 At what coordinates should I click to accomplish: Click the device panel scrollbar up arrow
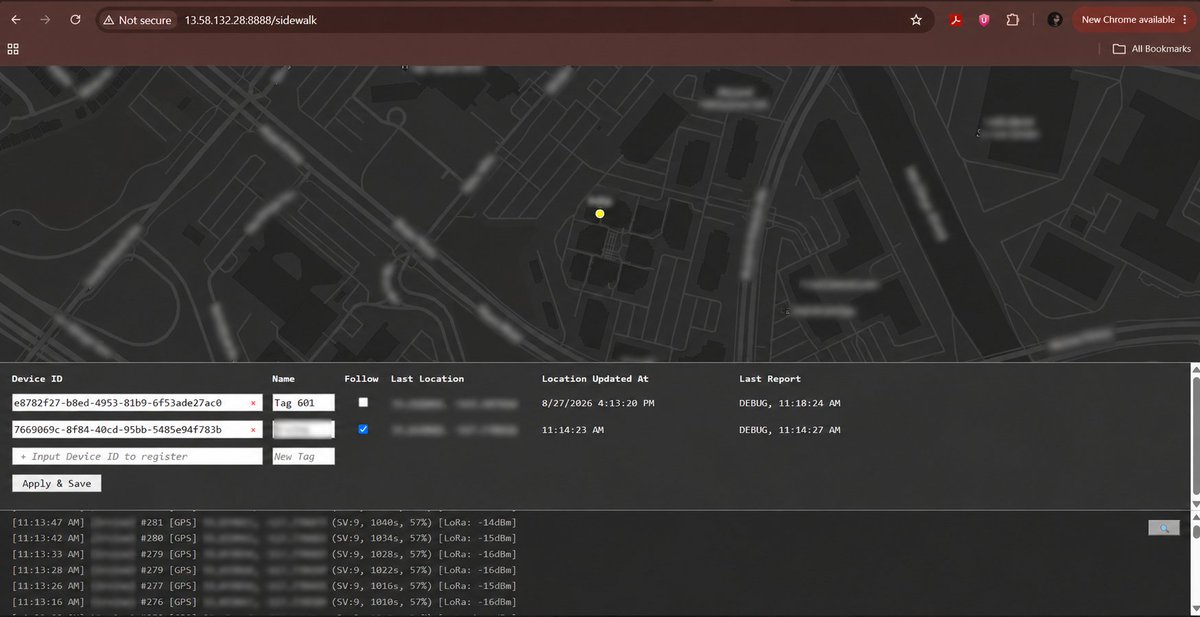pos(1194,369)
